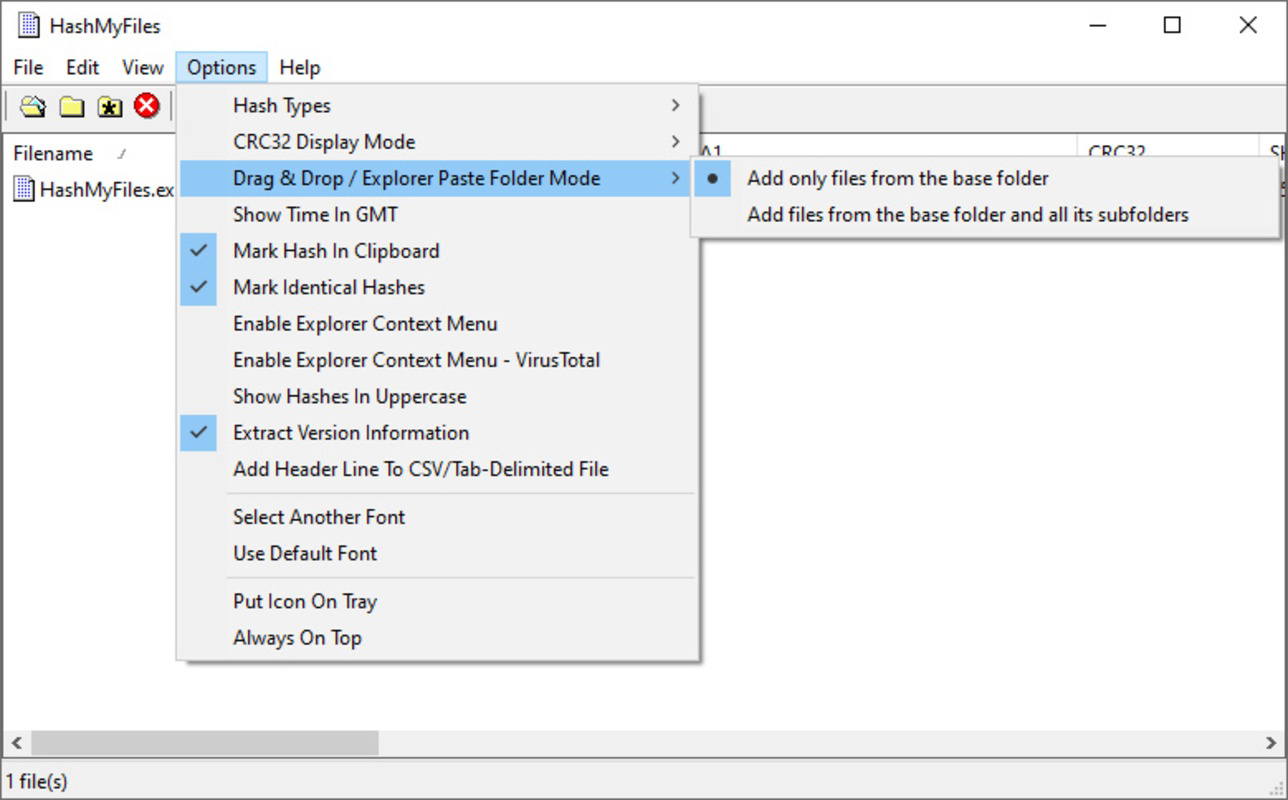Select 'Add files from the base folder and all its subfolders'
1288x800 pixels.
(x=984, y=215)
